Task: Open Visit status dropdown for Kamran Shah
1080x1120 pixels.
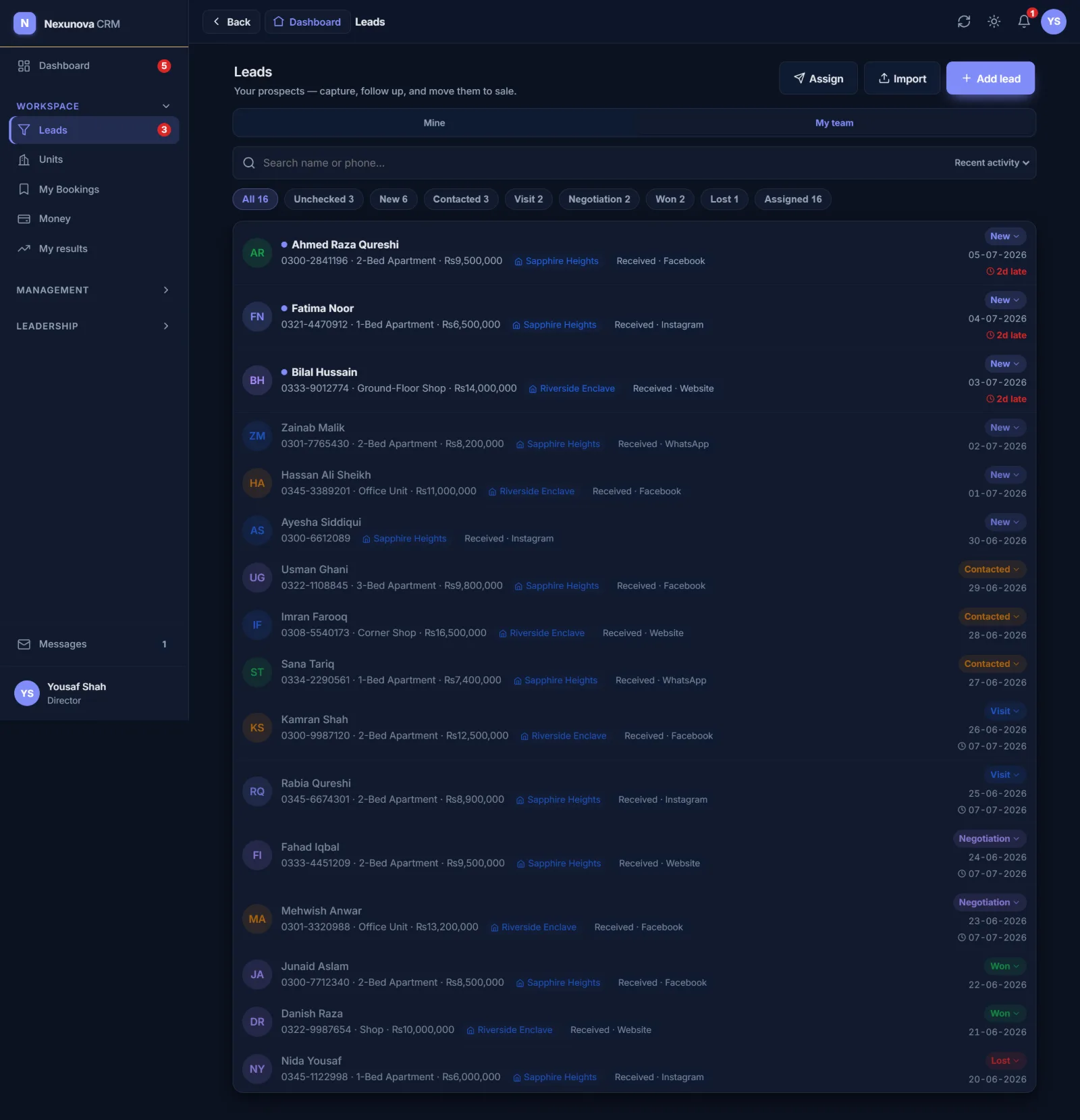Action: [1004, 711]
